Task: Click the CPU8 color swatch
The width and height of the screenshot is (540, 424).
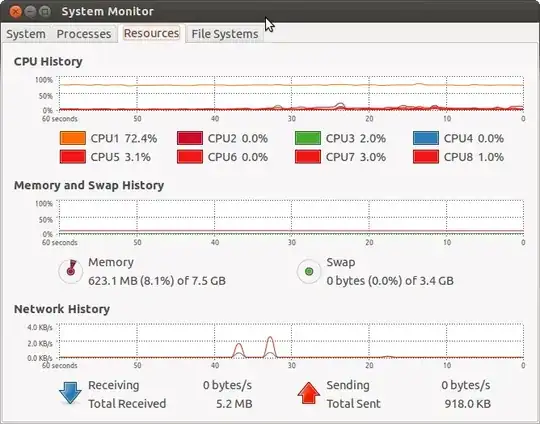Action: pyautogui.click(x=426, y=157)
